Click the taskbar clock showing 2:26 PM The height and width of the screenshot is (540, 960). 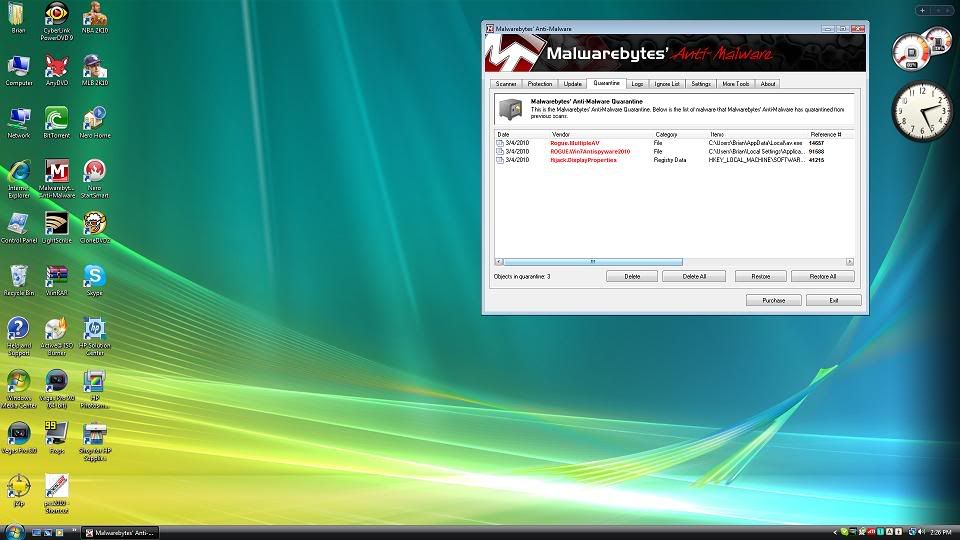(x=941, y=533)
